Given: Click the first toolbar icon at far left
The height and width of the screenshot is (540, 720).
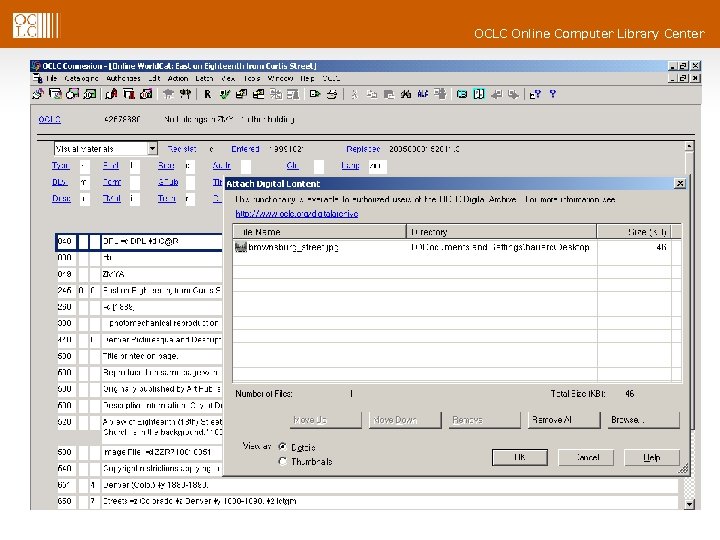Looking at the screenshot, I should click(x=38, y=94).
